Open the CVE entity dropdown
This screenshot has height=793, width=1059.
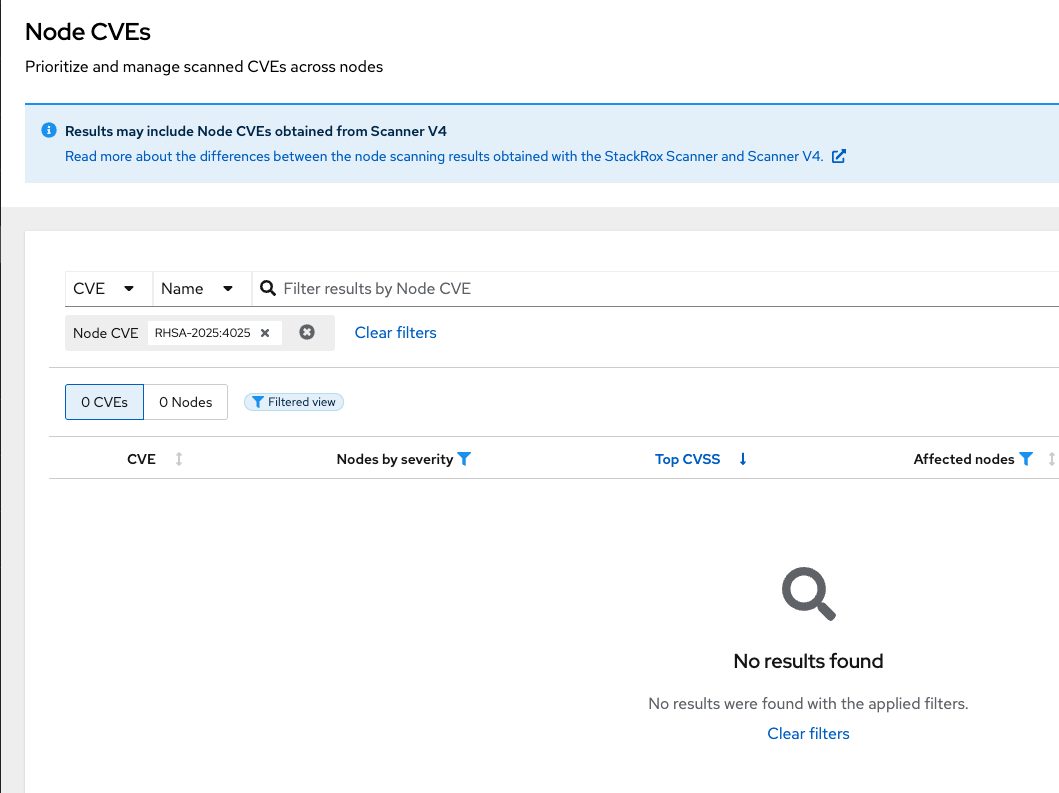pyautogui.click(x=109, y=288)
